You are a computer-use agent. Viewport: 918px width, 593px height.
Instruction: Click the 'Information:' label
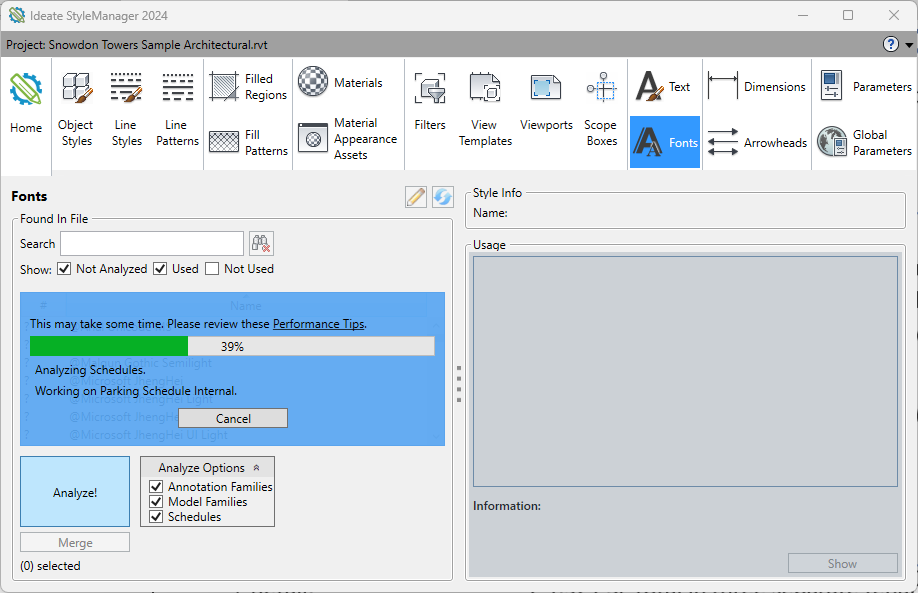[x=507, y=506]
